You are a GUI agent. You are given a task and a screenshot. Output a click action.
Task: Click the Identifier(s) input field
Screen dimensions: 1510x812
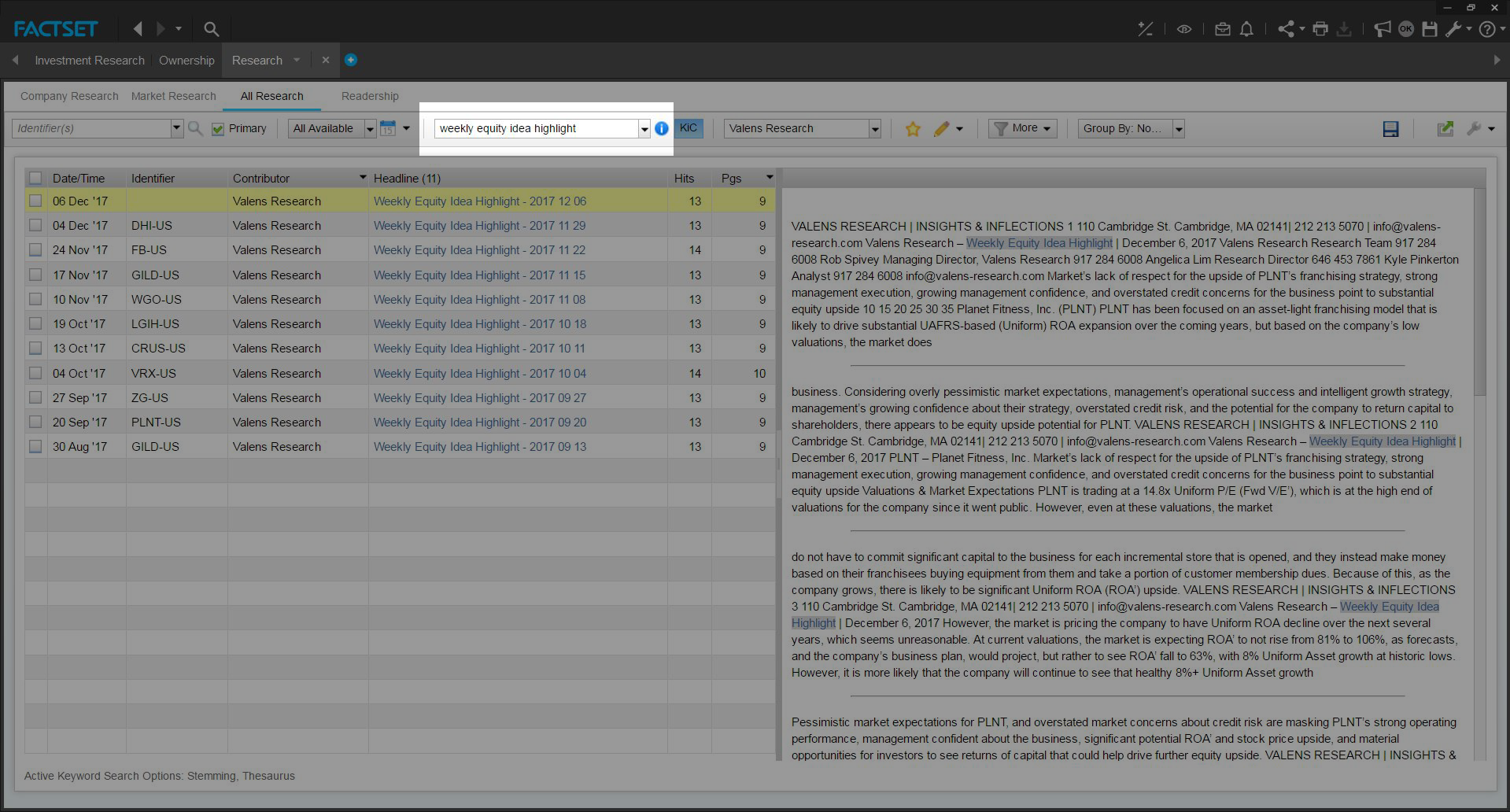click(x=91, y=128)
